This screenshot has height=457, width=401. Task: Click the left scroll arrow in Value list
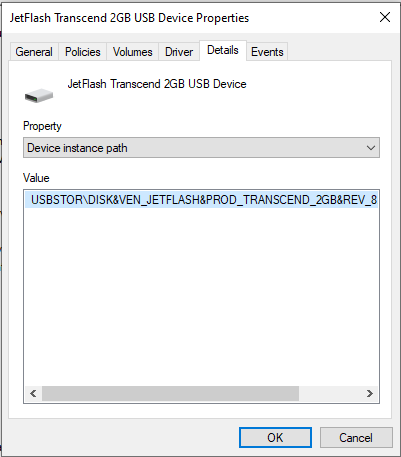[x=33, y=393]
